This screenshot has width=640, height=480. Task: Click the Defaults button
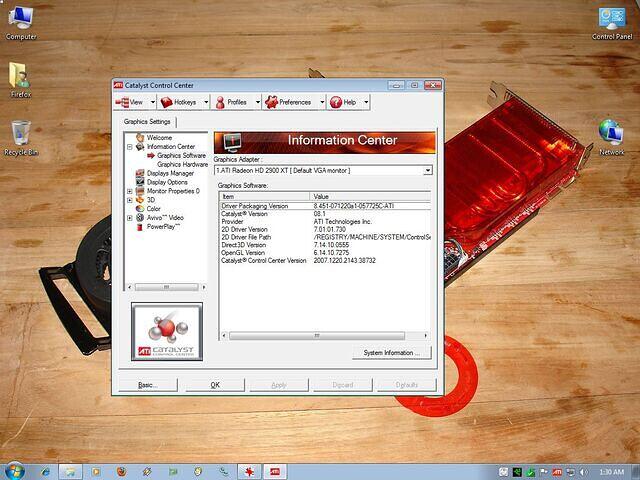coord(407,385)
